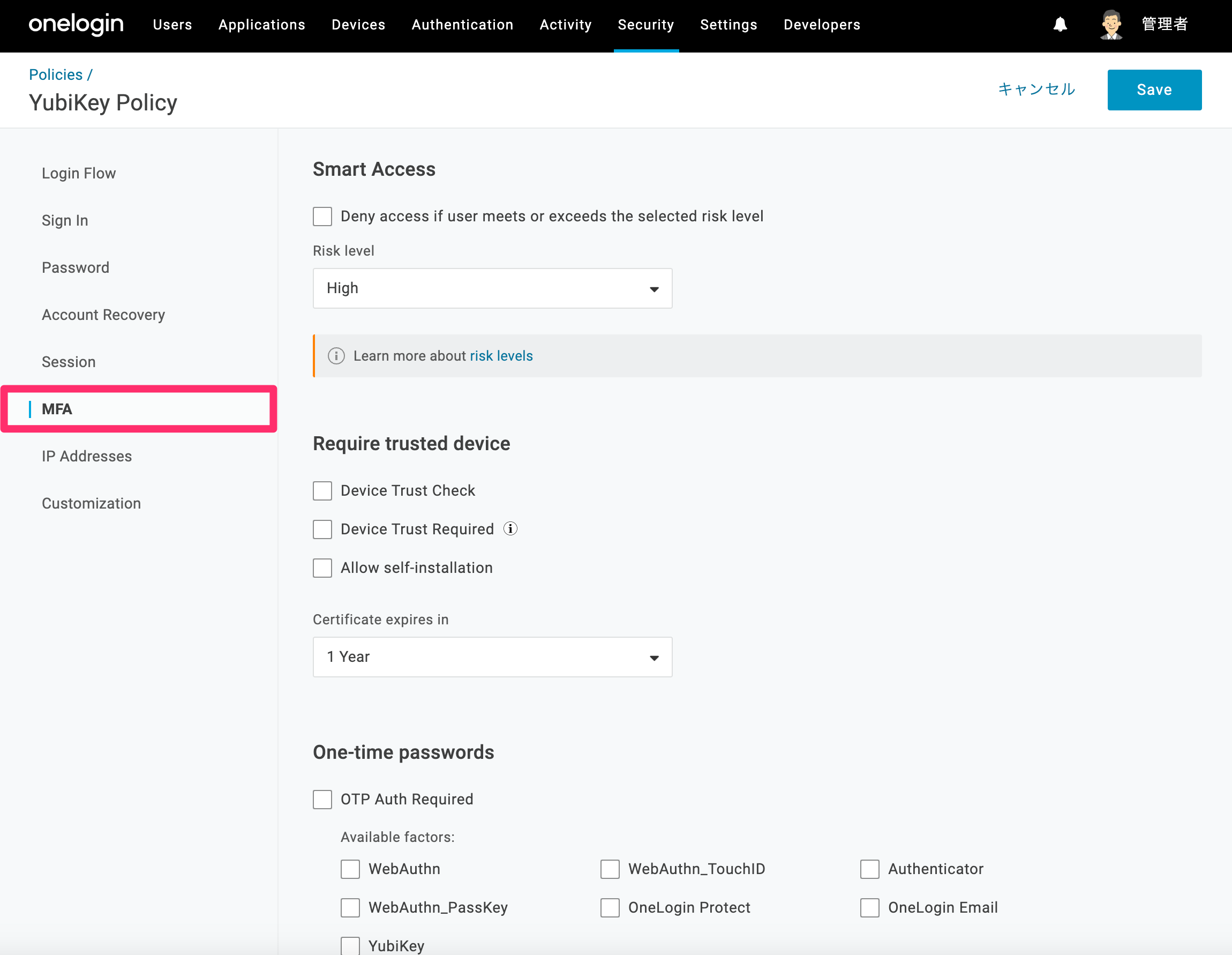Click the Smart Access heading
The height and width of the screenshot is (955, 1232).
point(374,169)
